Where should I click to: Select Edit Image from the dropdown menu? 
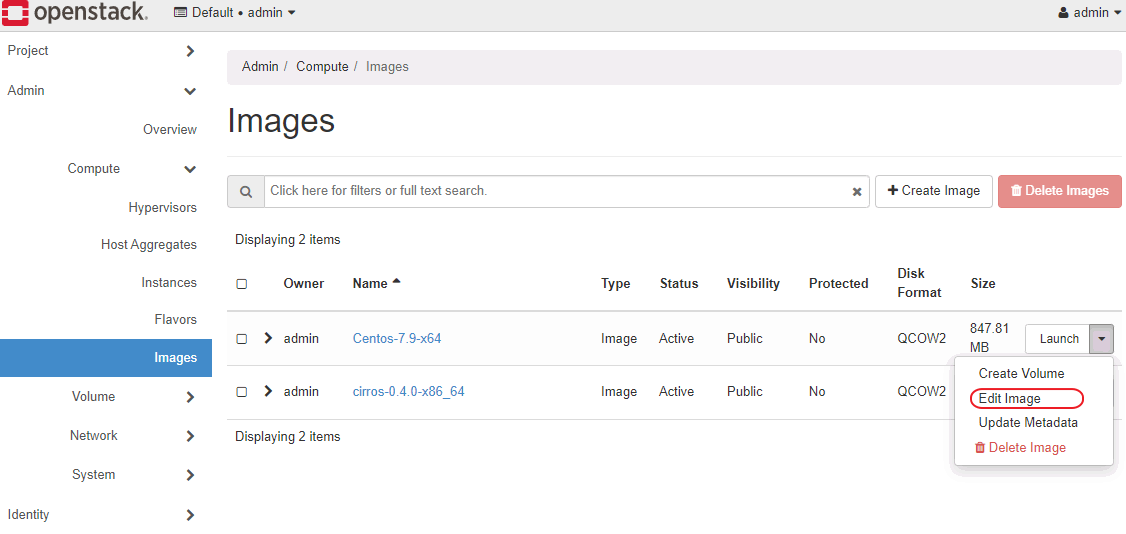(1010, 398)
